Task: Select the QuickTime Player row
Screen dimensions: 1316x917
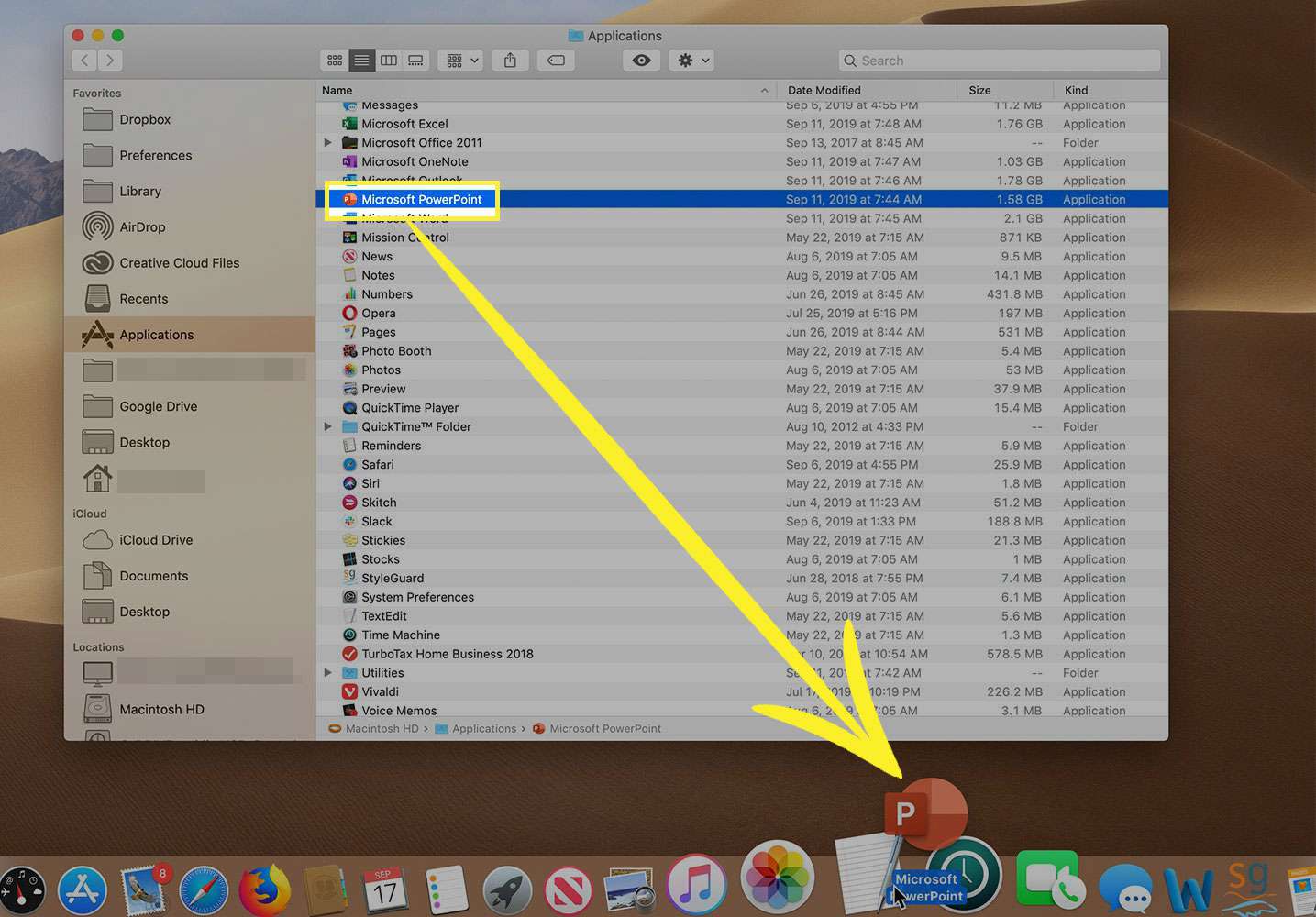Action: (742, 408)
